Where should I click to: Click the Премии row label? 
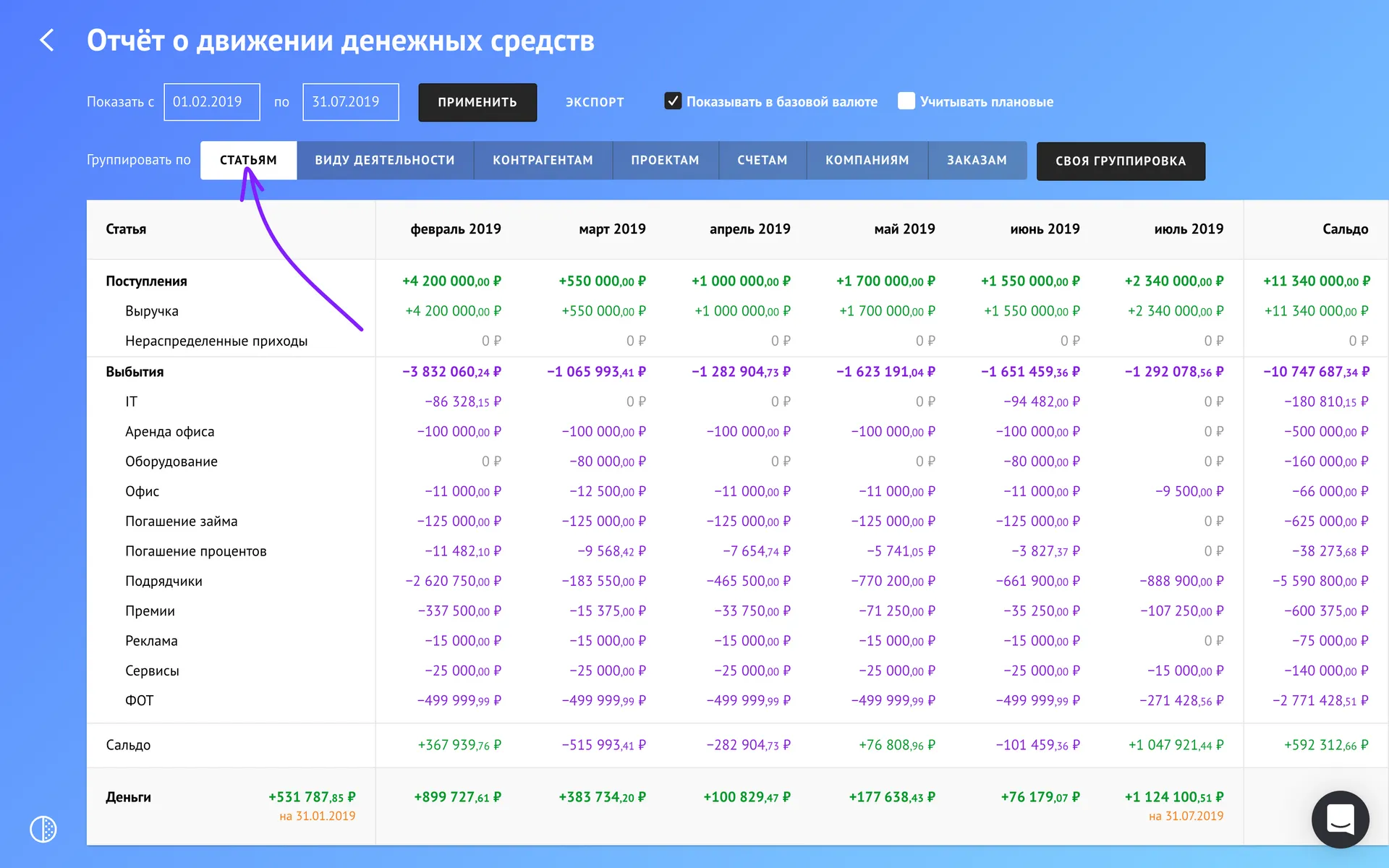(150, 610)
